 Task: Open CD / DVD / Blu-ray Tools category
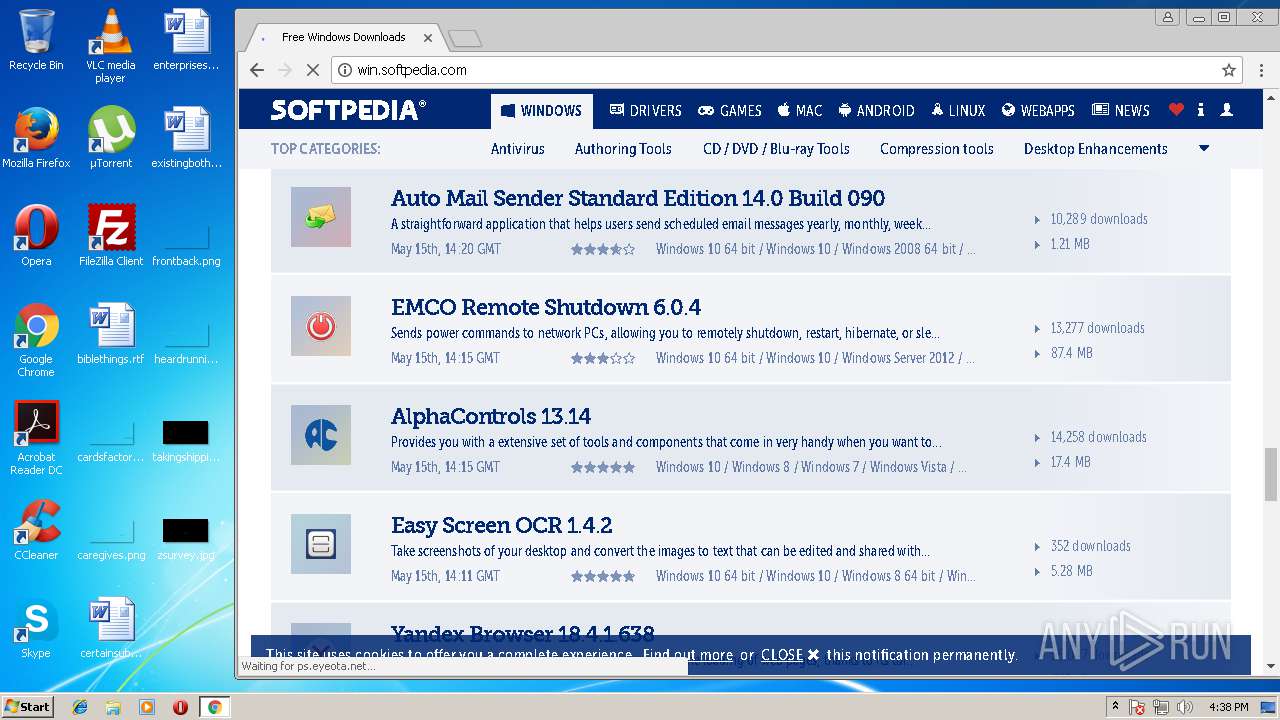776,148
